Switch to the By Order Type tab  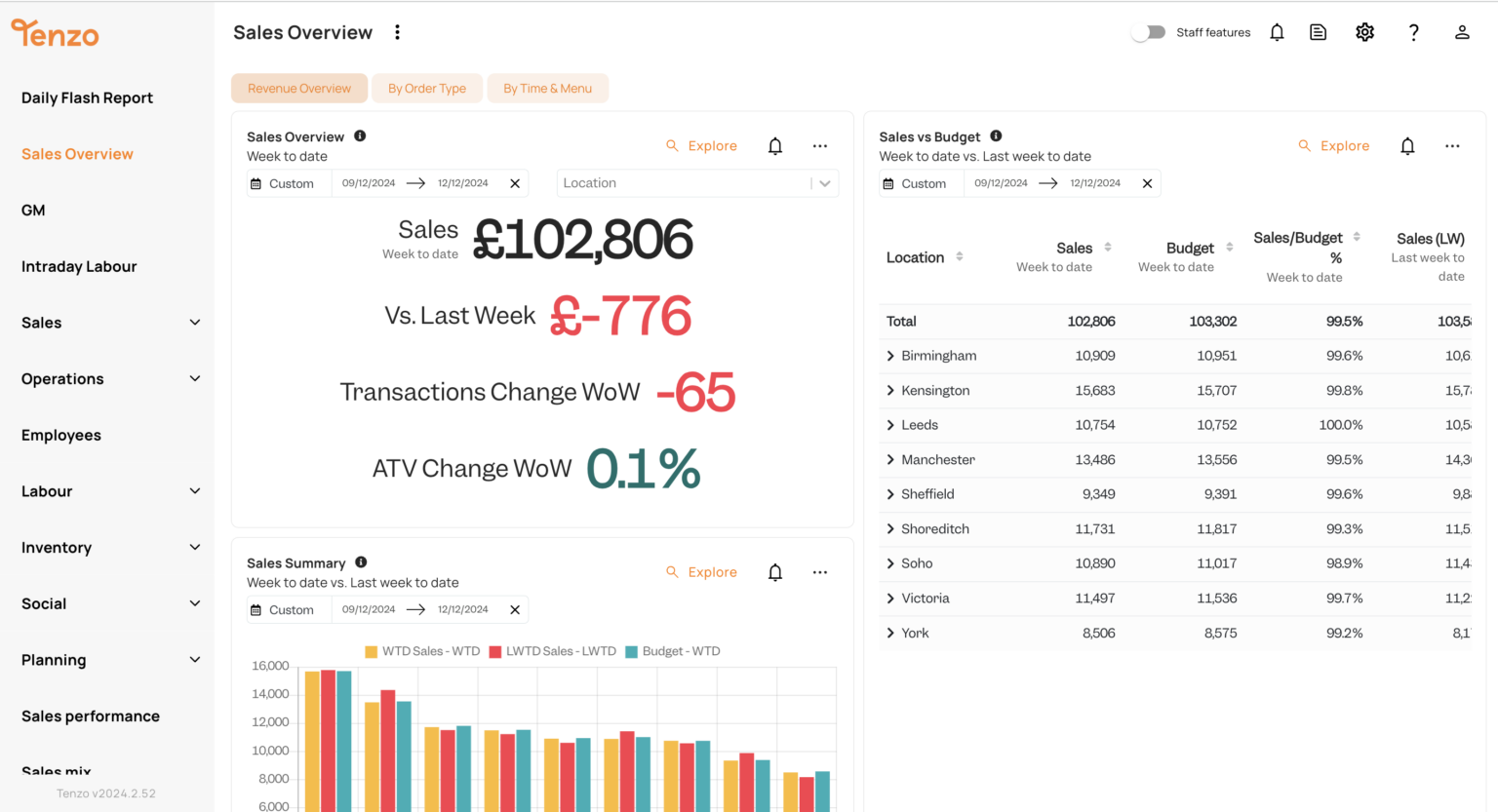pos(427,89)
